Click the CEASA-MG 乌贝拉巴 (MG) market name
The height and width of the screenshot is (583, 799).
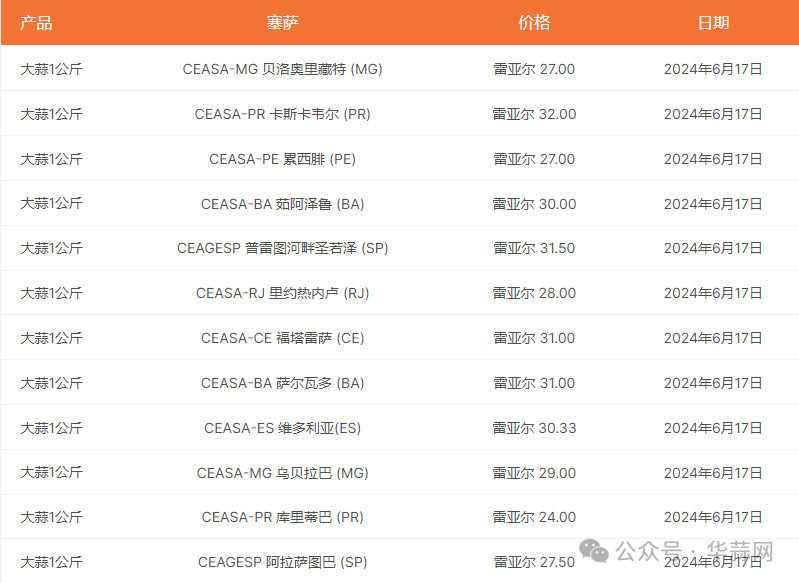point(282,473)
